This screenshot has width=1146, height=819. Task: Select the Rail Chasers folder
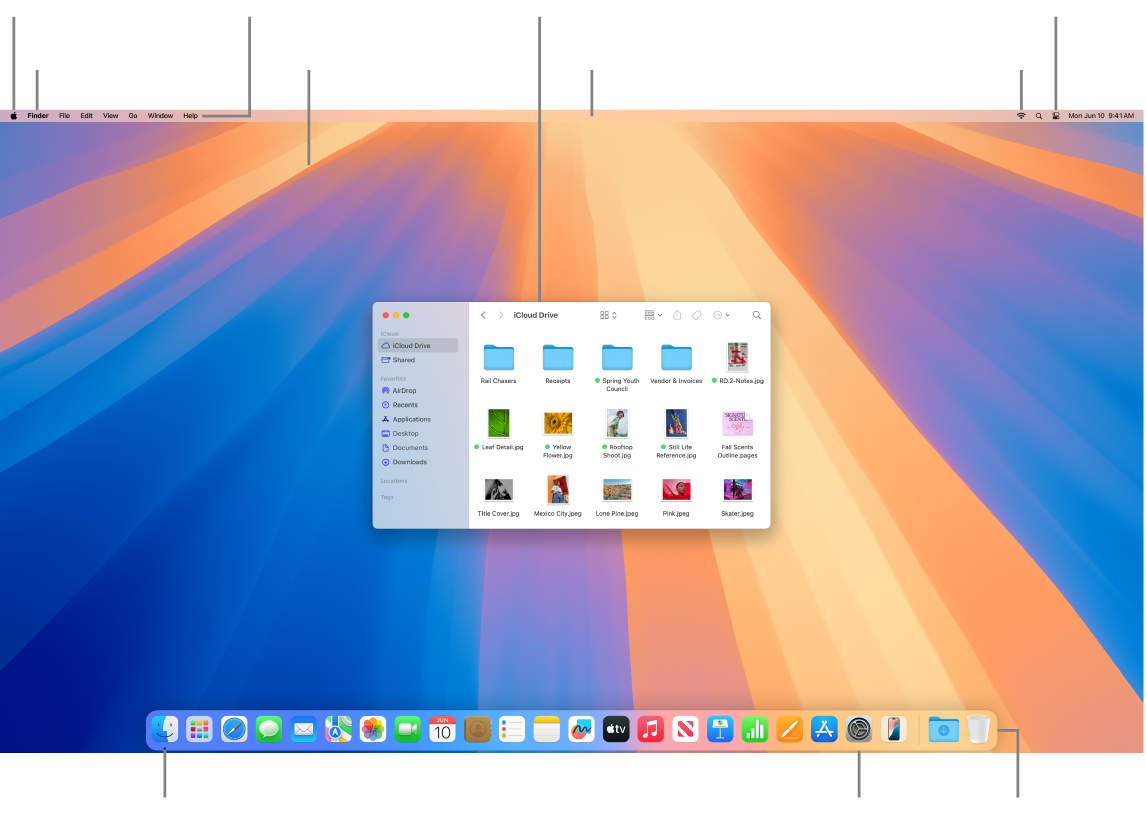click(x=498, y=357)
